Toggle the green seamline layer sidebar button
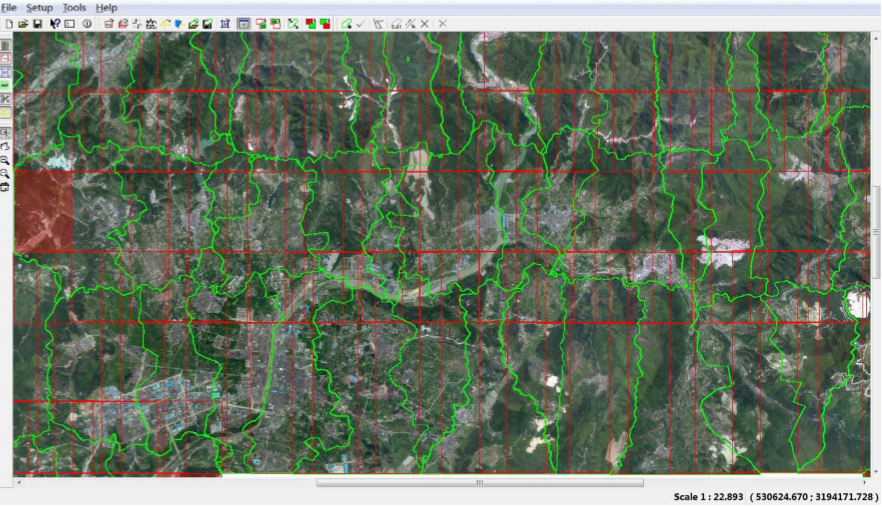 click(x=5, y=86)
